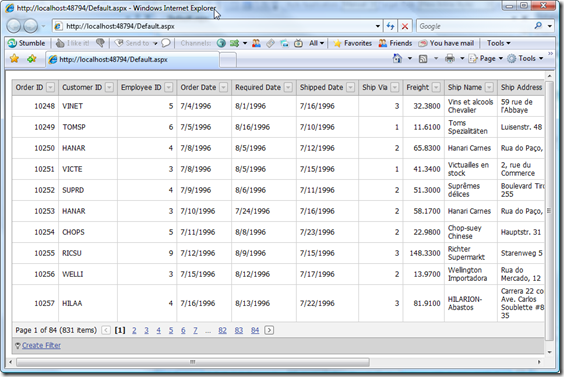Viewport: 564px width, 377px height.
Task: Go to grid page 5
Action: pos(171,330)
